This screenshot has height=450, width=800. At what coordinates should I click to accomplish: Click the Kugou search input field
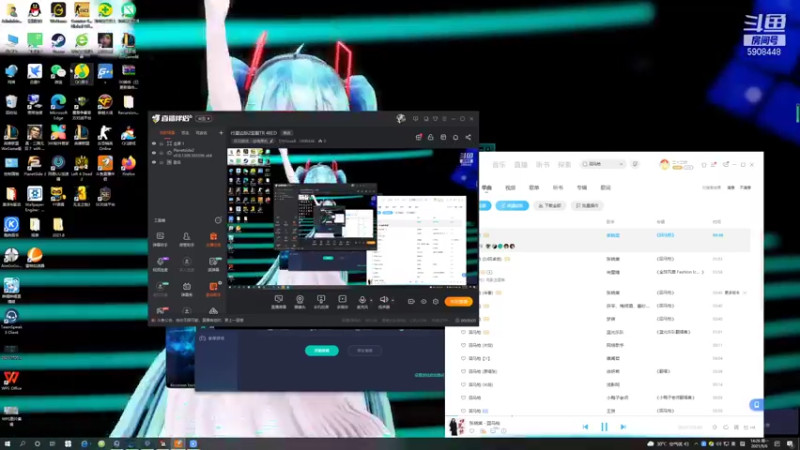(603, 164)
